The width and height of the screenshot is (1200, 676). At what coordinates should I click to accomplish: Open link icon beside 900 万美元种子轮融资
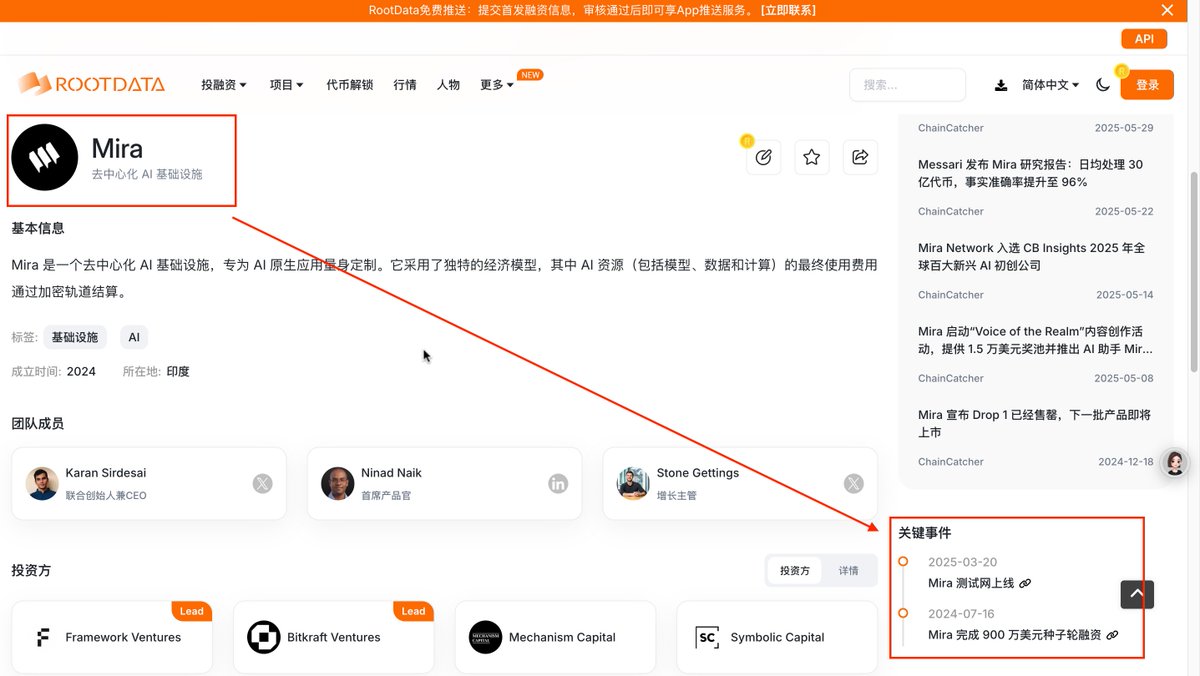1113,635
